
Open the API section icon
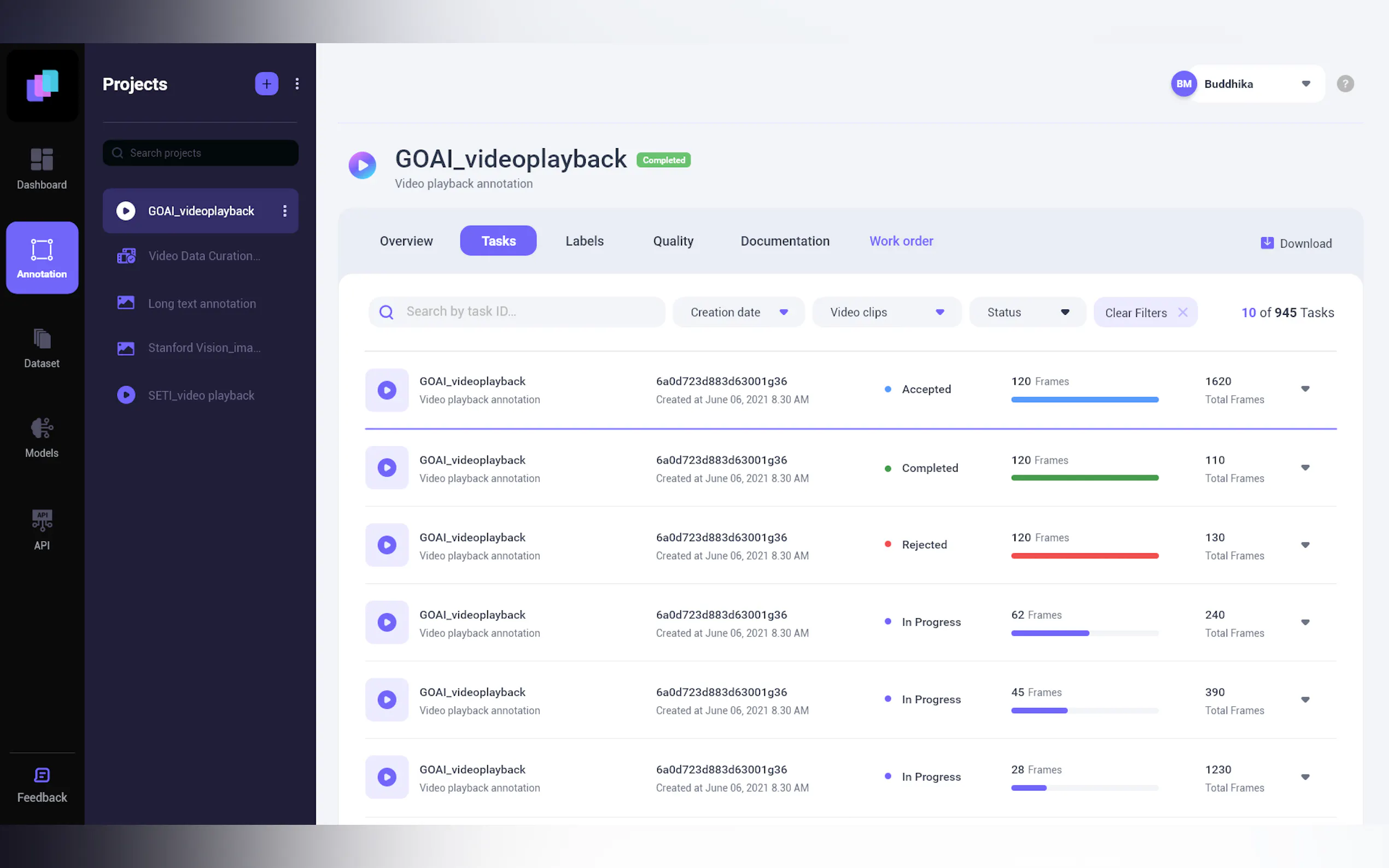[x=42, y=520]
